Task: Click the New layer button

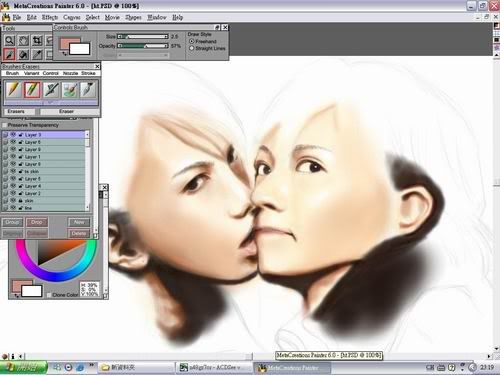Action: [79, 222]
